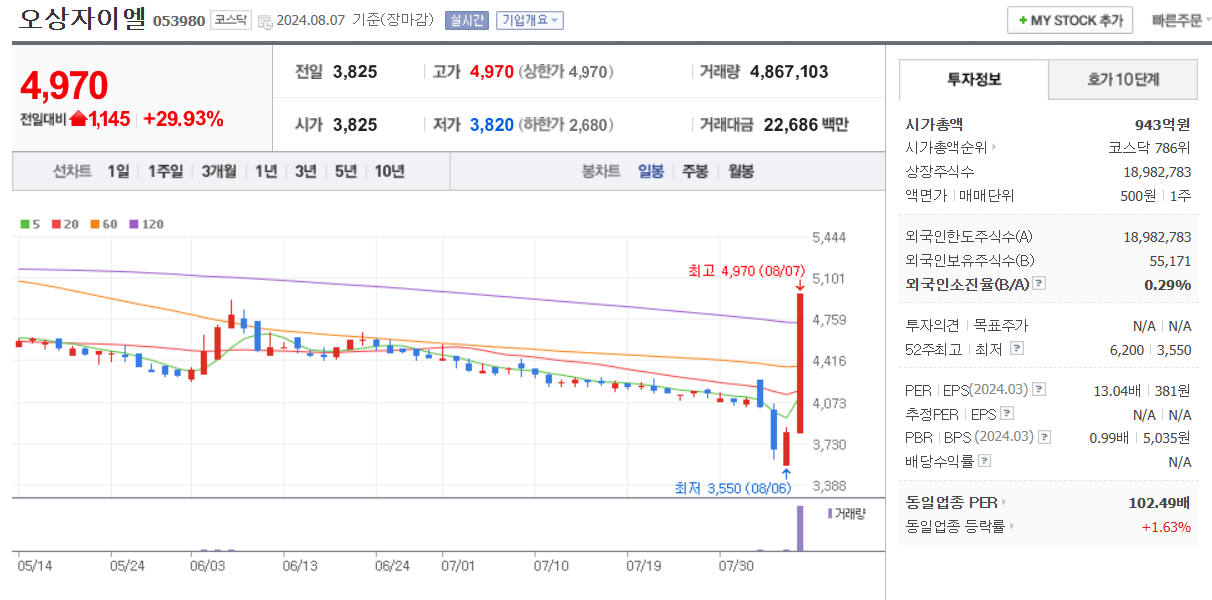Expand the 빠른주문 dropdown
Screen dimensions: 1212x600
point(1180,20)
